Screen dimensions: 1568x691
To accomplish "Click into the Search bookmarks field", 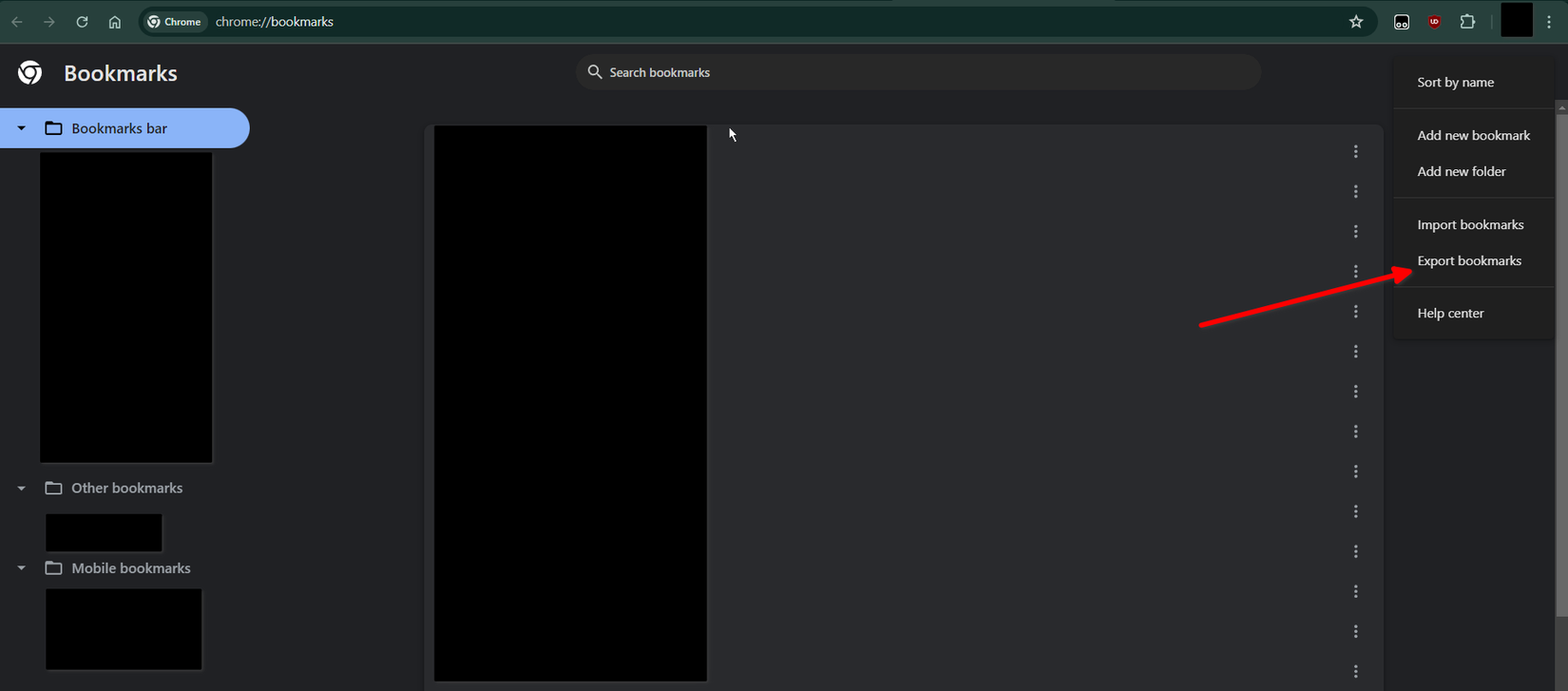I will 918,72.
